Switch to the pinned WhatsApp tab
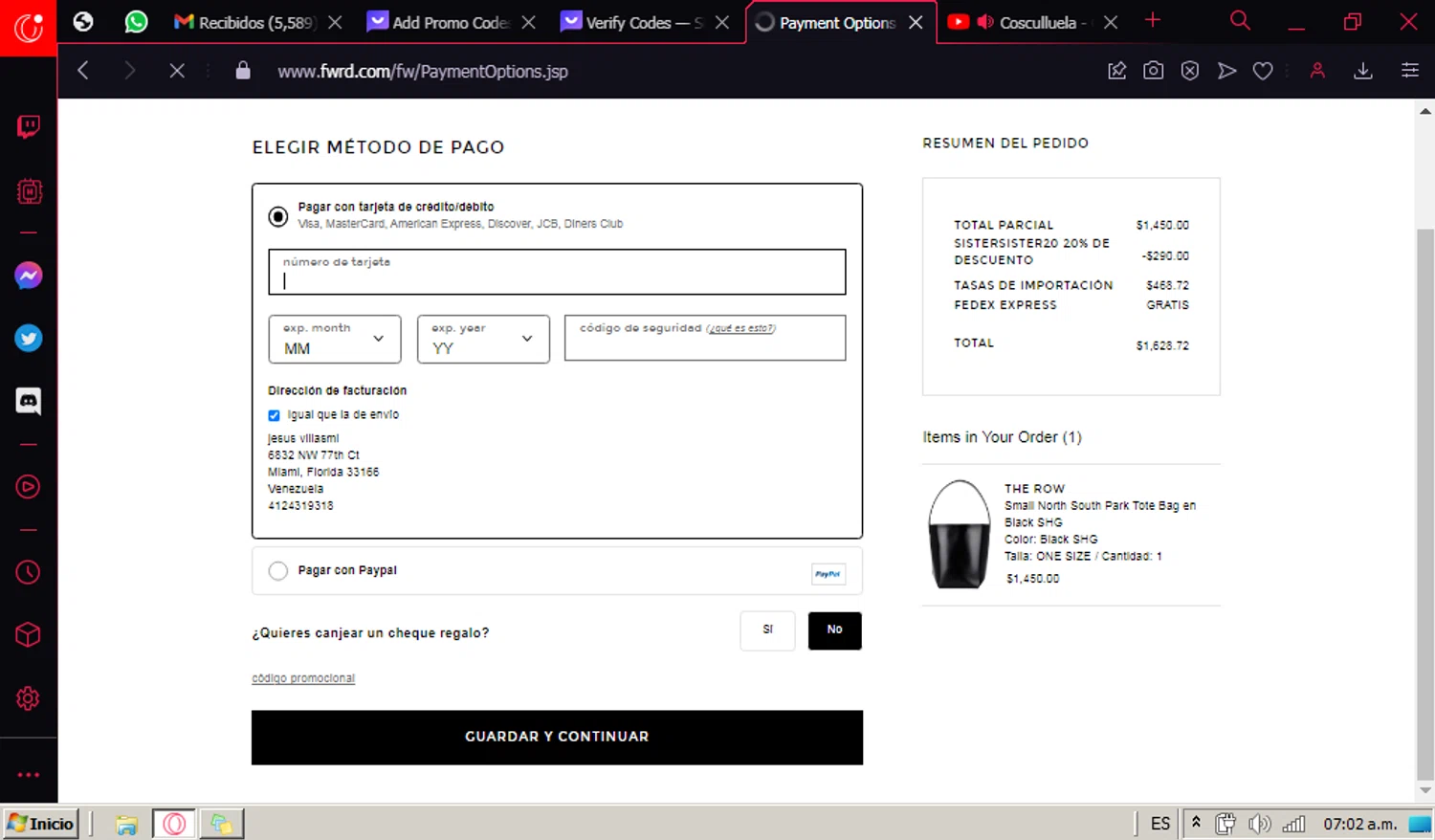 tap(137, 21)
